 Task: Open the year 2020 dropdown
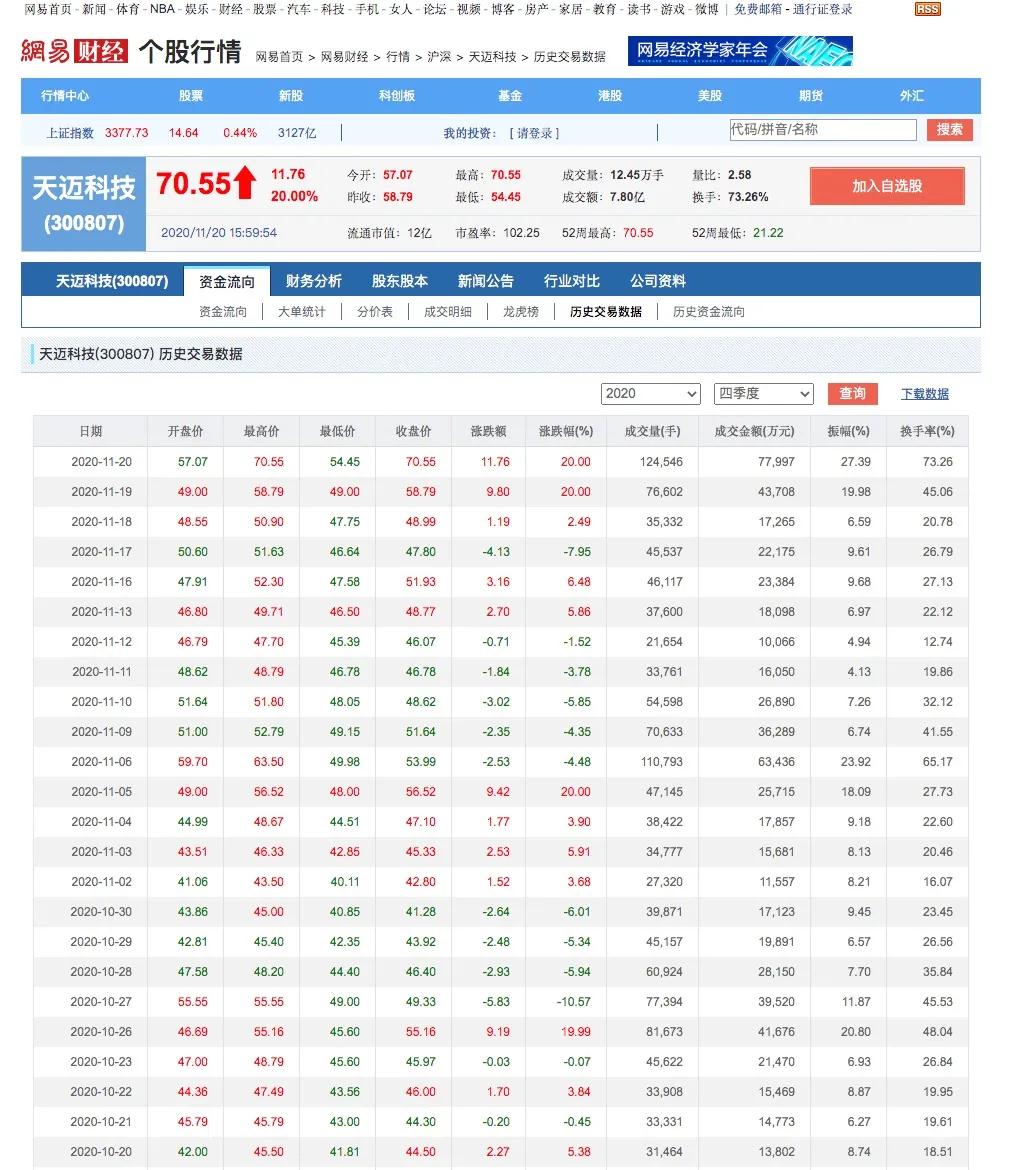pos(650,393)
